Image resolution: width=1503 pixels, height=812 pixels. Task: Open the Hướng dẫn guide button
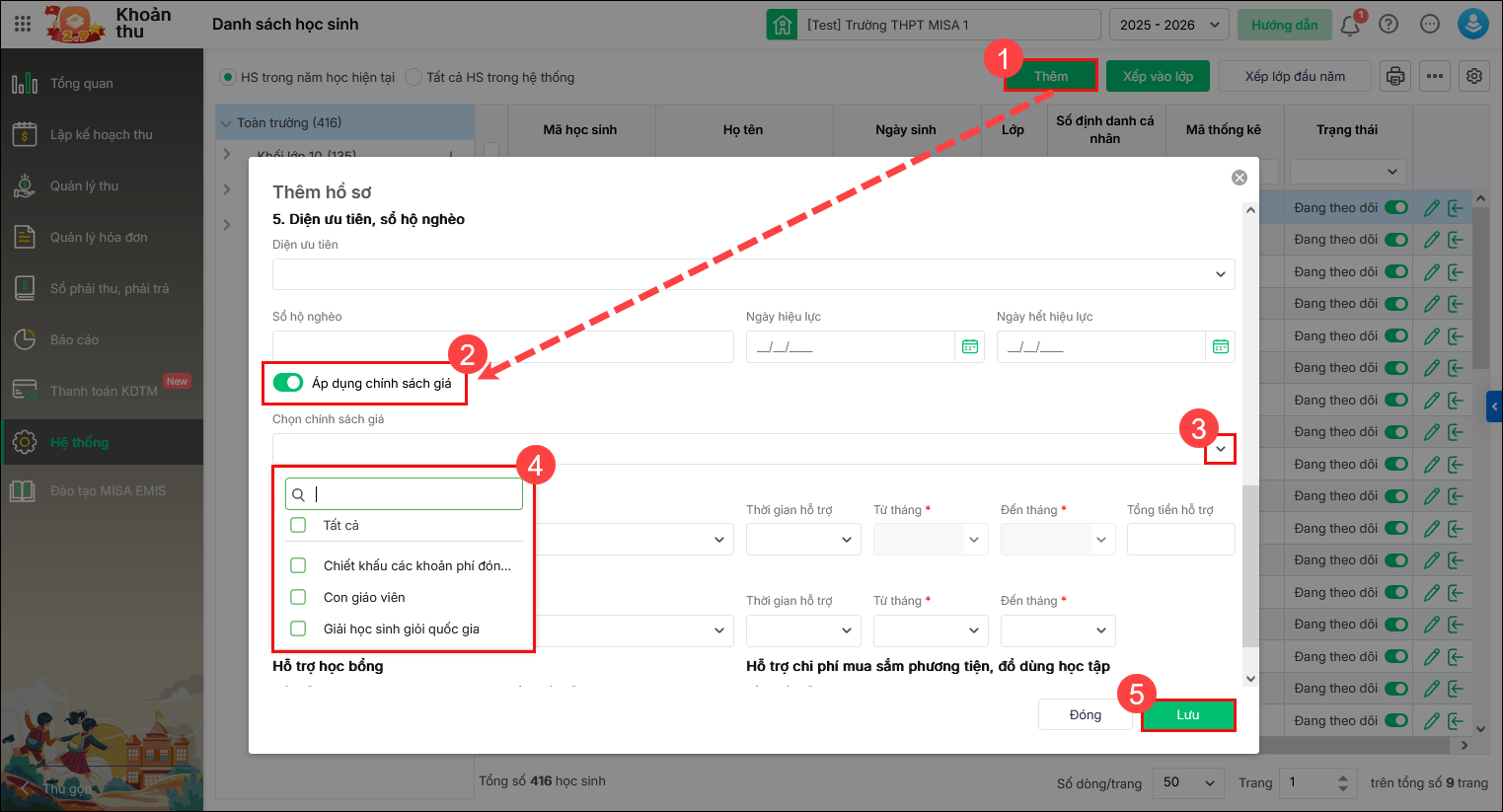click(1285, 25)
